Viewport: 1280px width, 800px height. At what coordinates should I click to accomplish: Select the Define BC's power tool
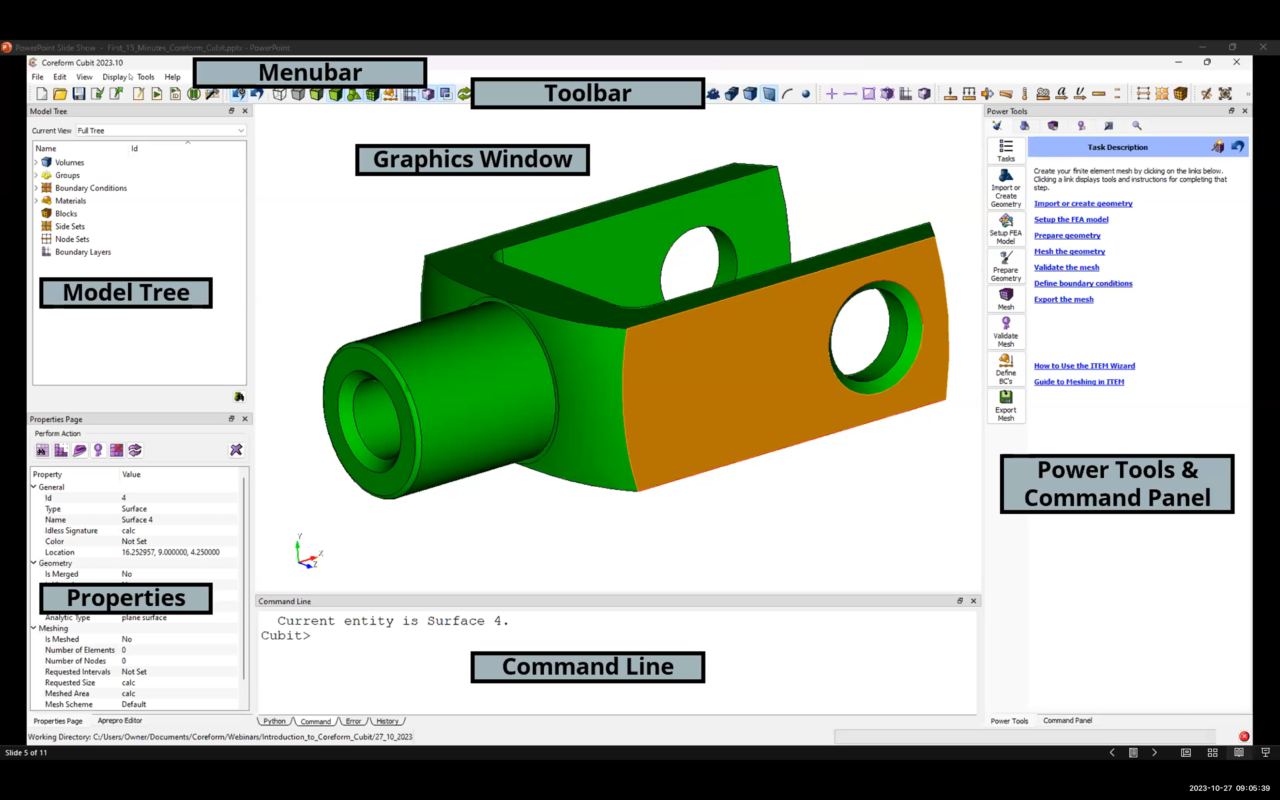coord(1006,369)
